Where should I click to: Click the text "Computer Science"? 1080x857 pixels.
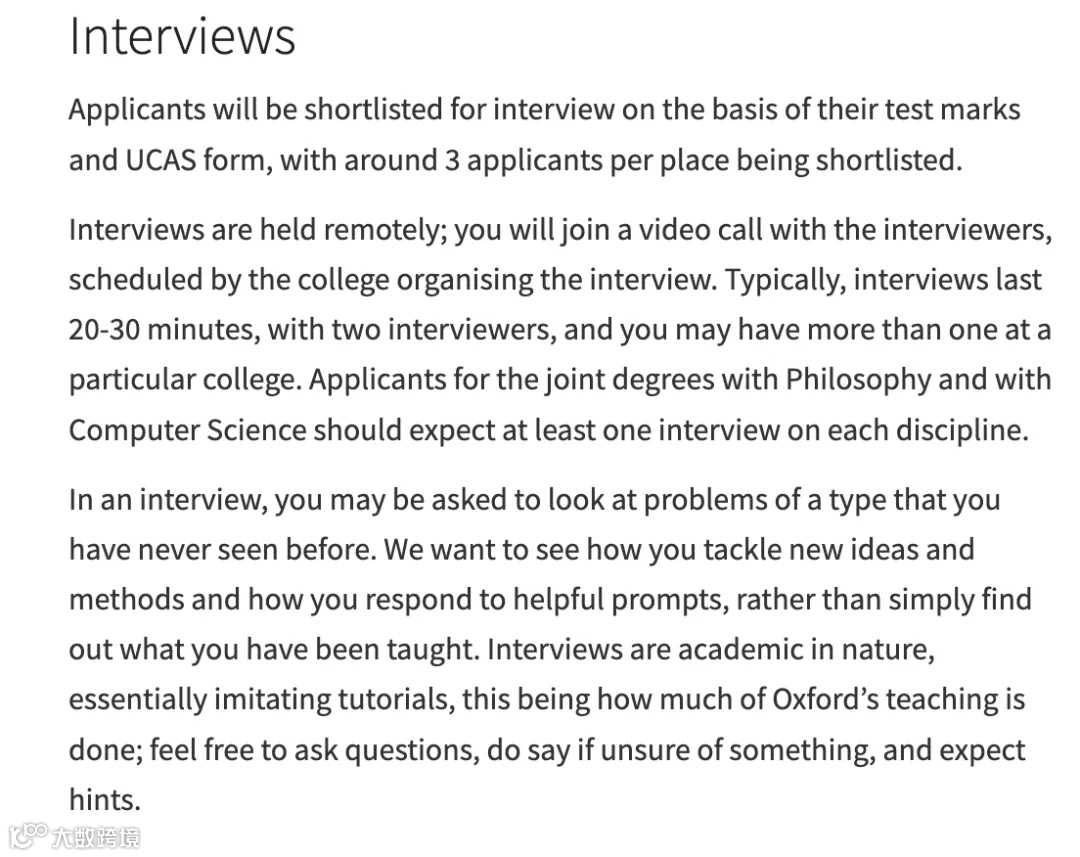[187, 430]
